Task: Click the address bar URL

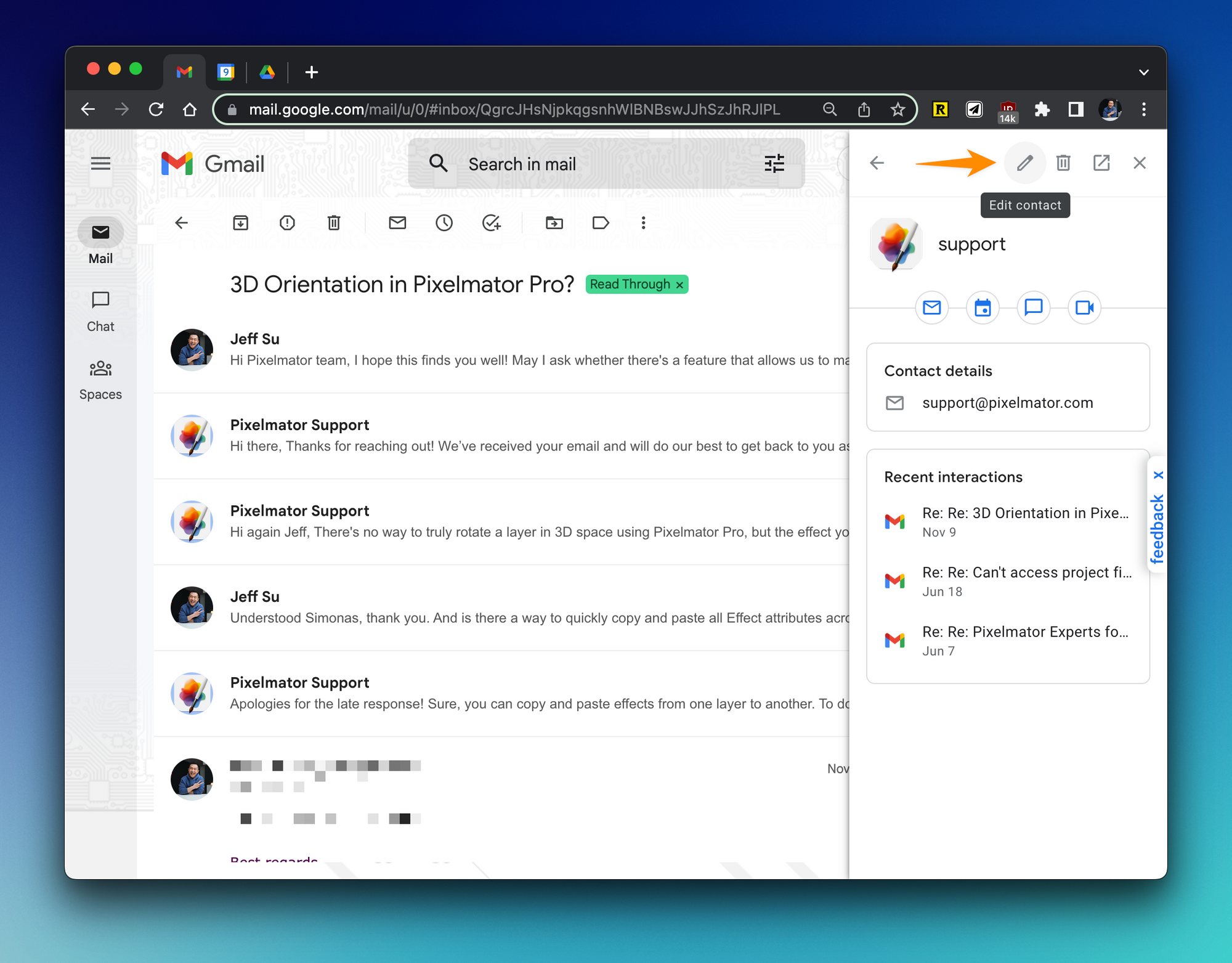Action: click(x=514, y=110)
